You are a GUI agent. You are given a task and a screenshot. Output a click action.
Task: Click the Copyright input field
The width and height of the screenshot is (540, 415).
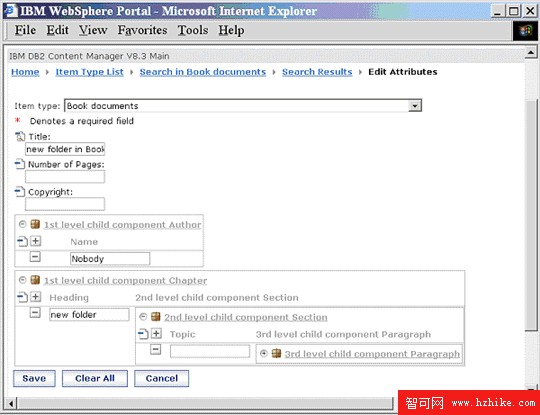(x=65, y=204)
